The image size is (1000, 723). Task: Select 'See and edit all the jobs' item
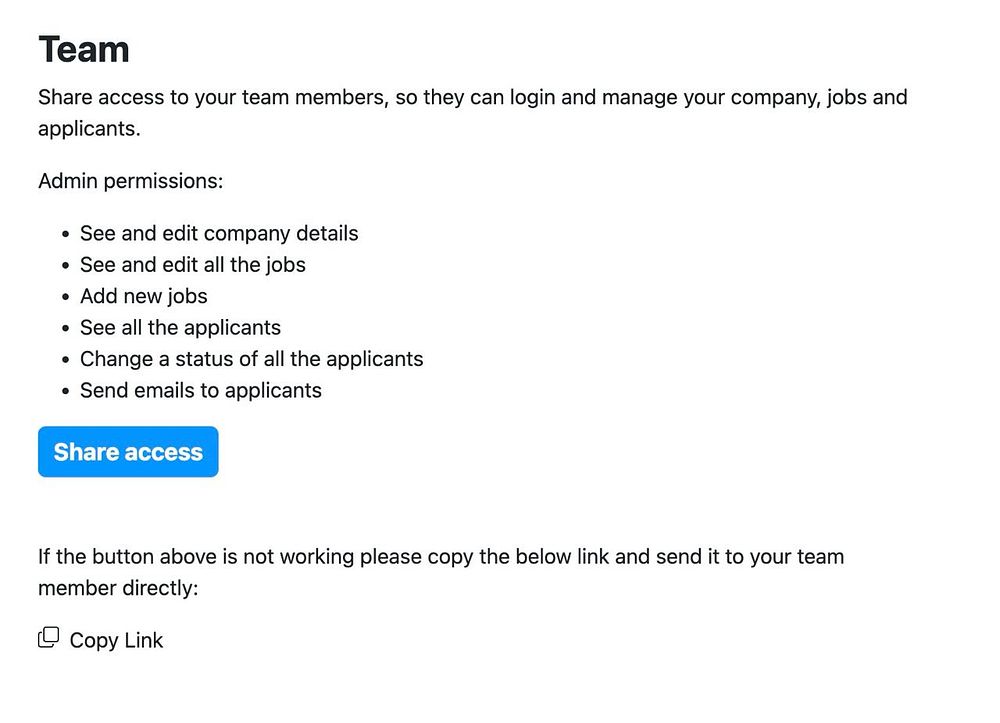[193, 265]
